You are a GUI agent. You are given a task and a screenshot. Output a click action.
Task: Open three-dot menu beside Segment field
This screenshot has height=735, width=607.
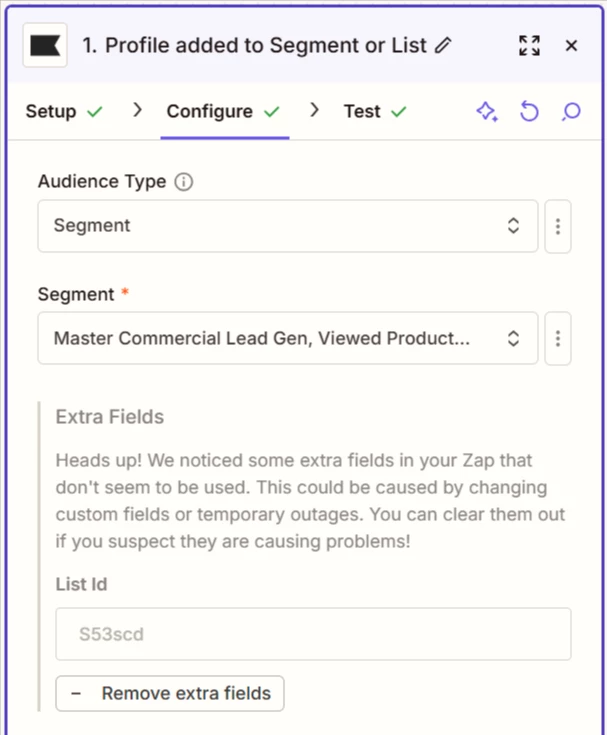click(557, 338)
